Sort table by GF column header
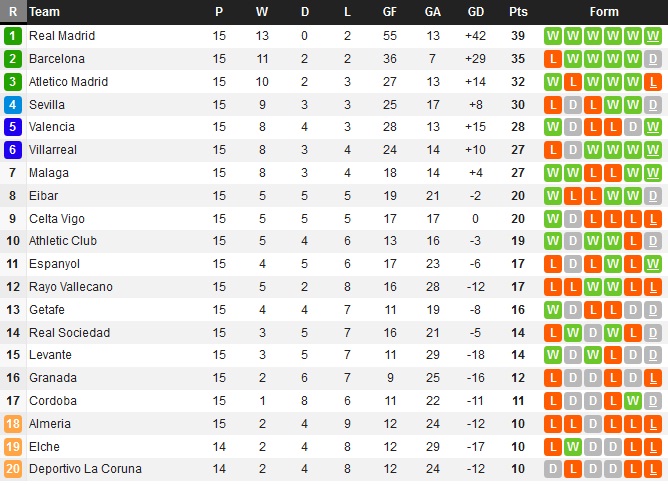 point(389,12)
